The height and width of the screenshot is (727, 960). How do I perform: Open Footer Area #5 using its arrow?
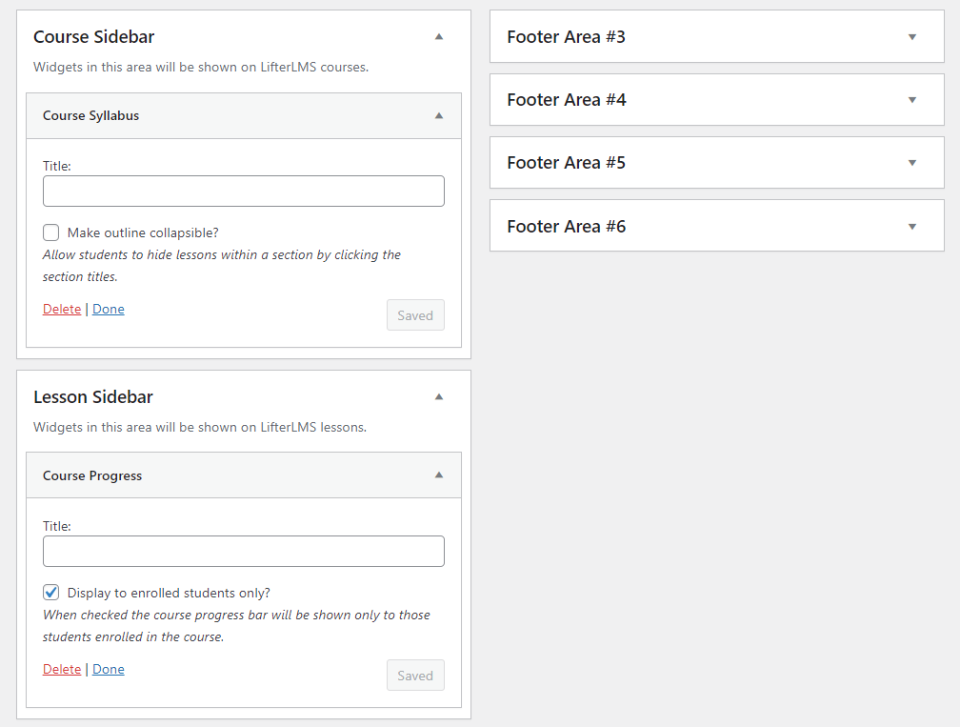tap(911, 163)
